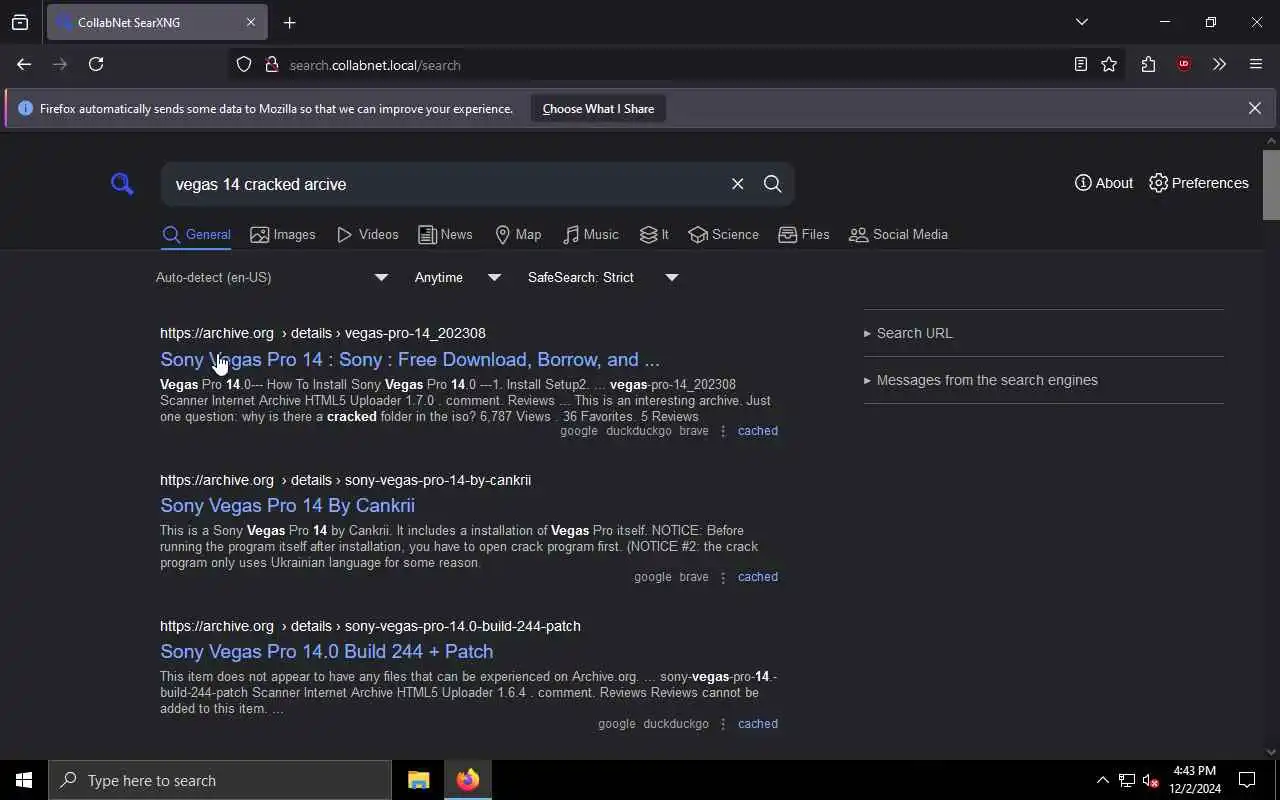Open the menu dots beside Cankrii result's cached link
The height and width of the screenshot is (800, 1280).
tap(723, 577)
